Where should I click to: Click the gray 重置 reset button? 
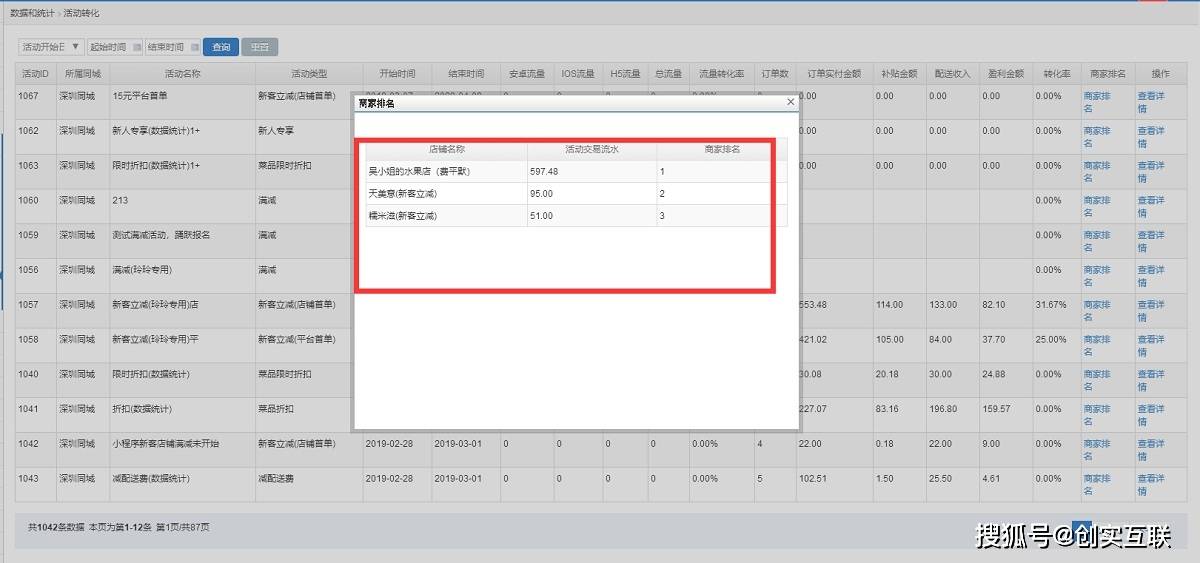260,47
